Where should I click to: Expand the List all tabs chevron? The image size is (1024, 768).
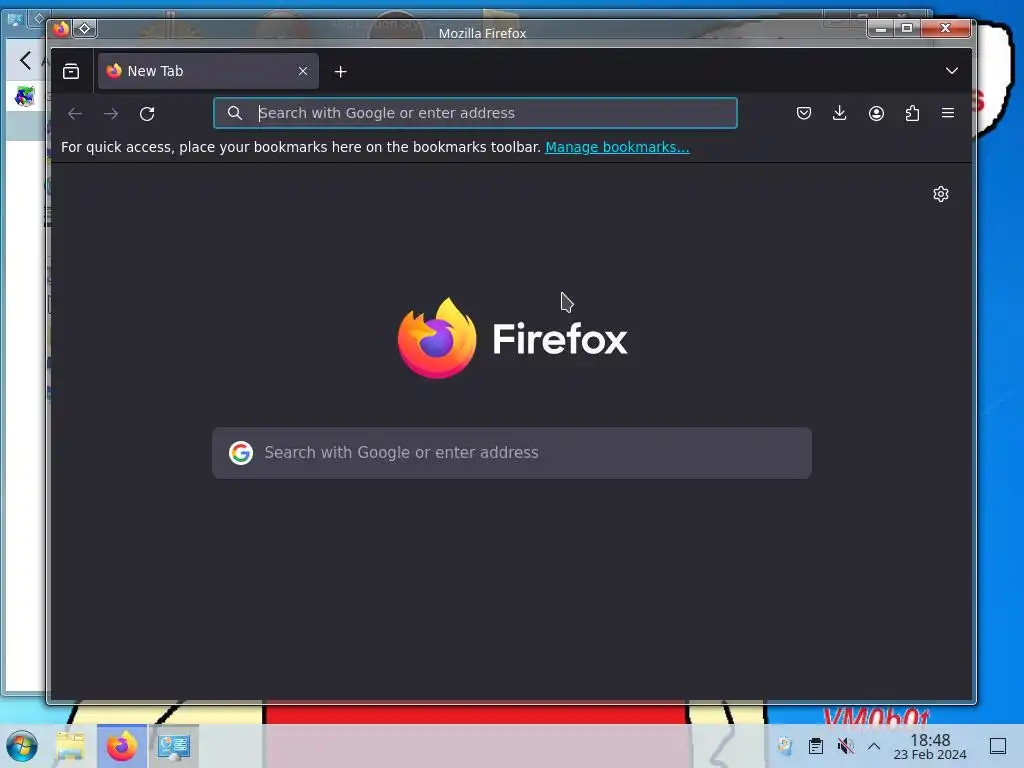point(952,71)
